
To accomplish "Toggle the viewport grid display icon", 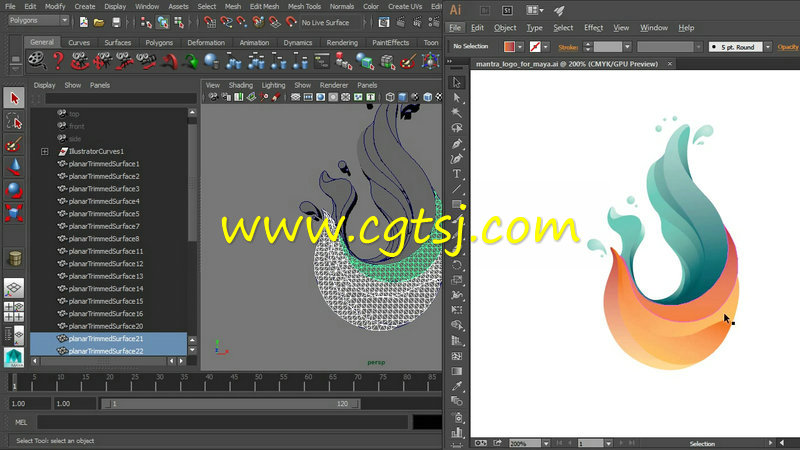I will click(x=295, y=97).
